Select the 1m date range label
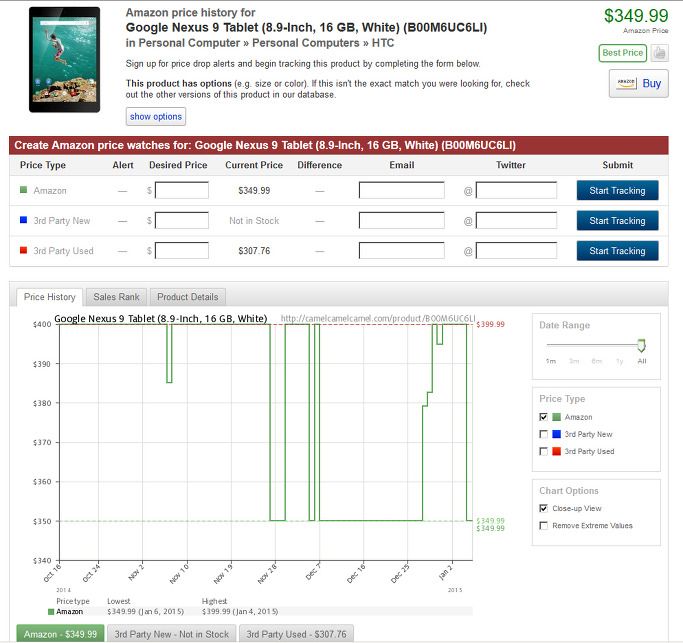683x643 pixels. (x=551, y=361)
